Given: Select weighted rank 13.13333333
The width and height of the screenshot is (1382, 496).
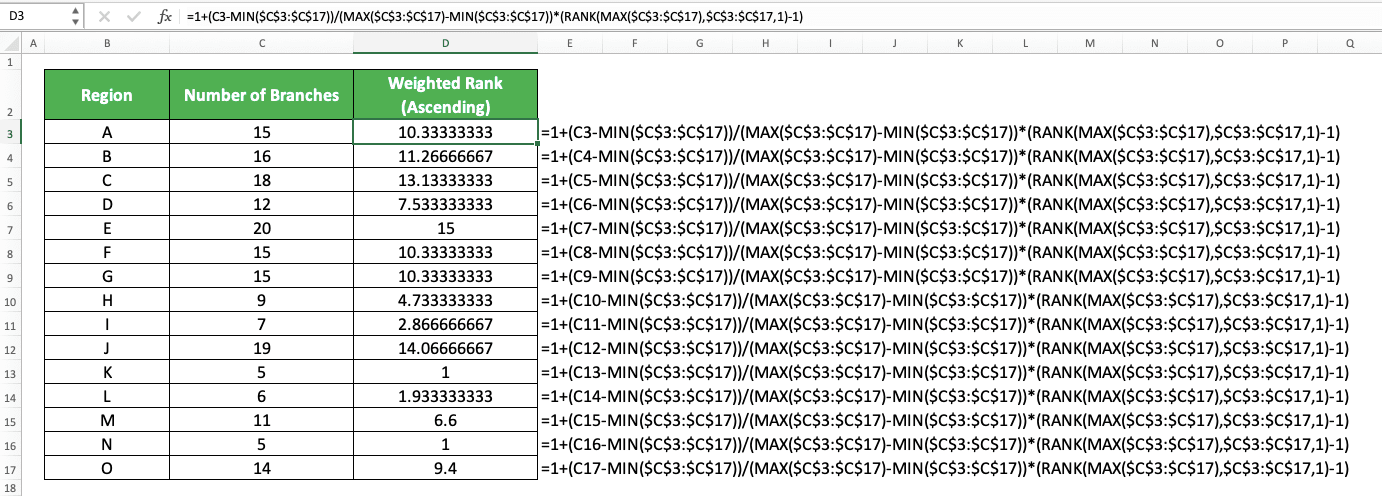Looking at the screenshot, I should [445, 181].
